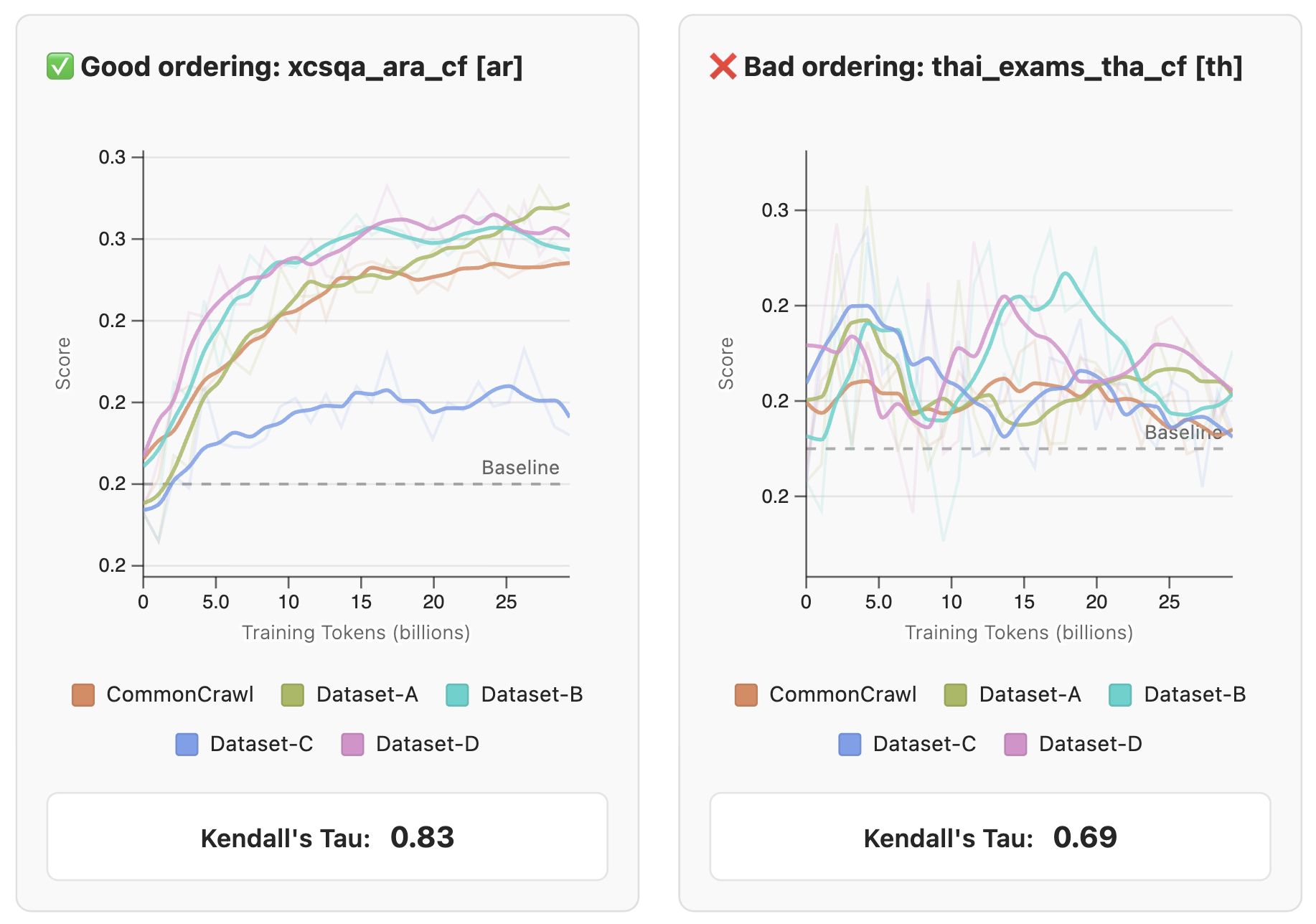Click the green checkmark icon beside Good ordering

coord(60,67)
